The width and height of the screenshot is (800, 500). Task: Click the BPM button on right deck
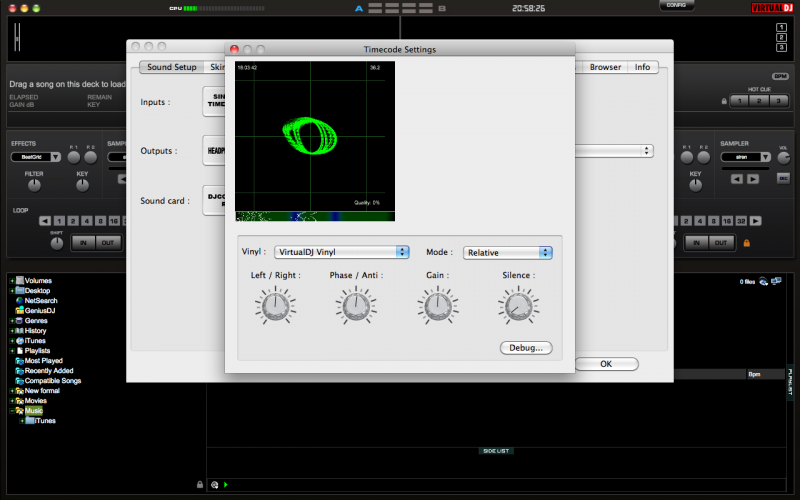click(780, 76)
